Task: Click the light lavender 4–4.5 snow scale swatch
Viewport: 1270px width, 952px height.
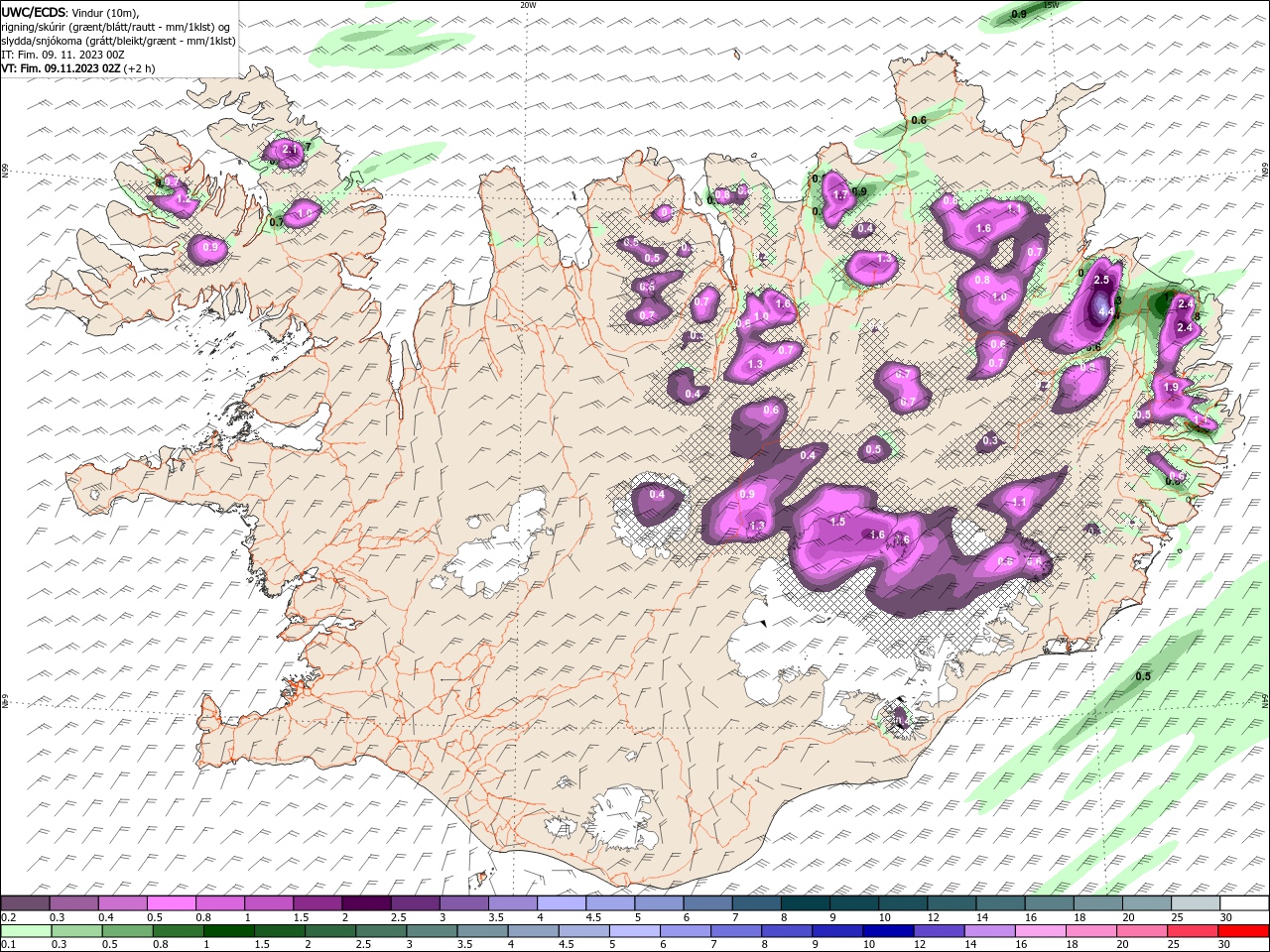Action: tap(561, 903)
